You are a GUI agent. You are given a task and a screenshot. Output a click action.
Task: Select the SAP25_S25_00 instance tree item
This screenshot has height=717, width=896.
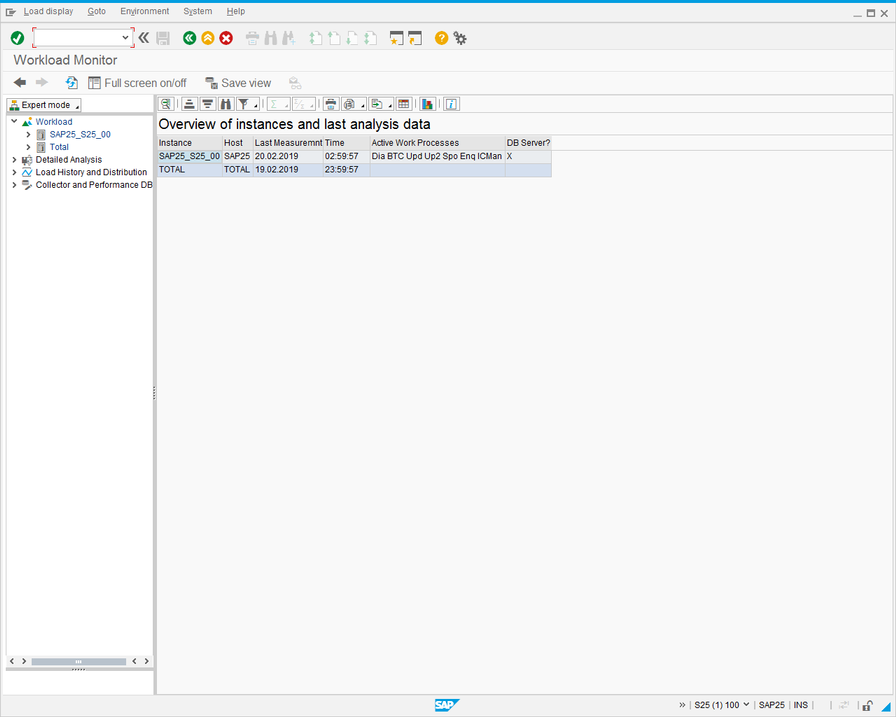[x=80, y=134]
